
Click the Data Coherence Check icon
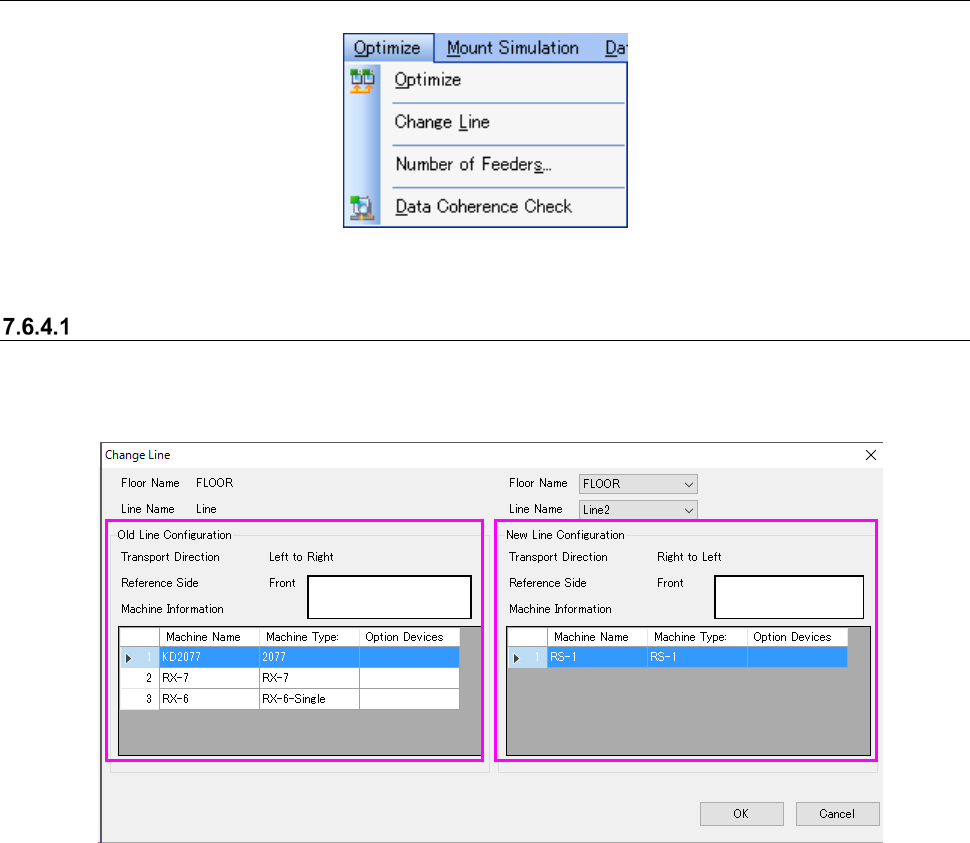pos(362,207)
